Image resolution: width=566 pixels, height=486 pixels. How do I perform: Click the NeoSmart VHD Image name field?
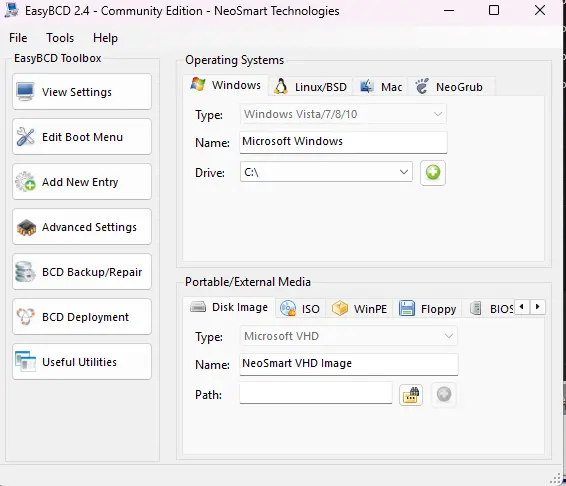(349, 364)
